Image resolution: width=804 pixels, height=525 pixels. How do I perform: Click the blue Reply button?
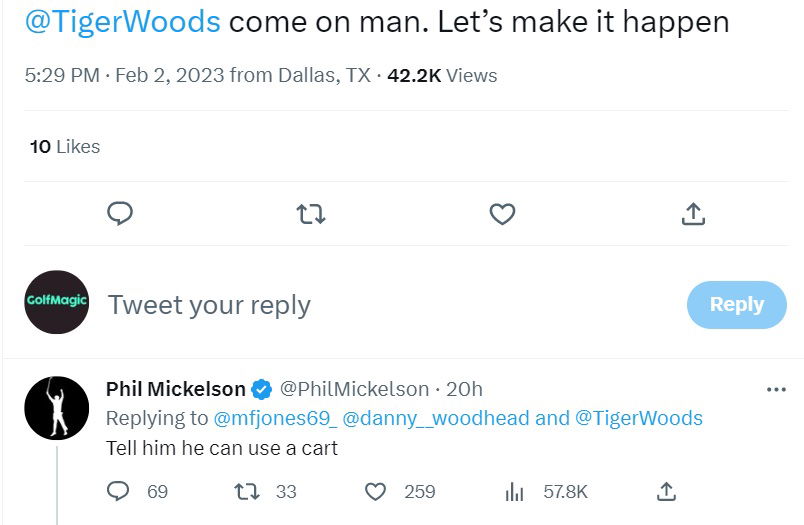click(x=736, y=305)
